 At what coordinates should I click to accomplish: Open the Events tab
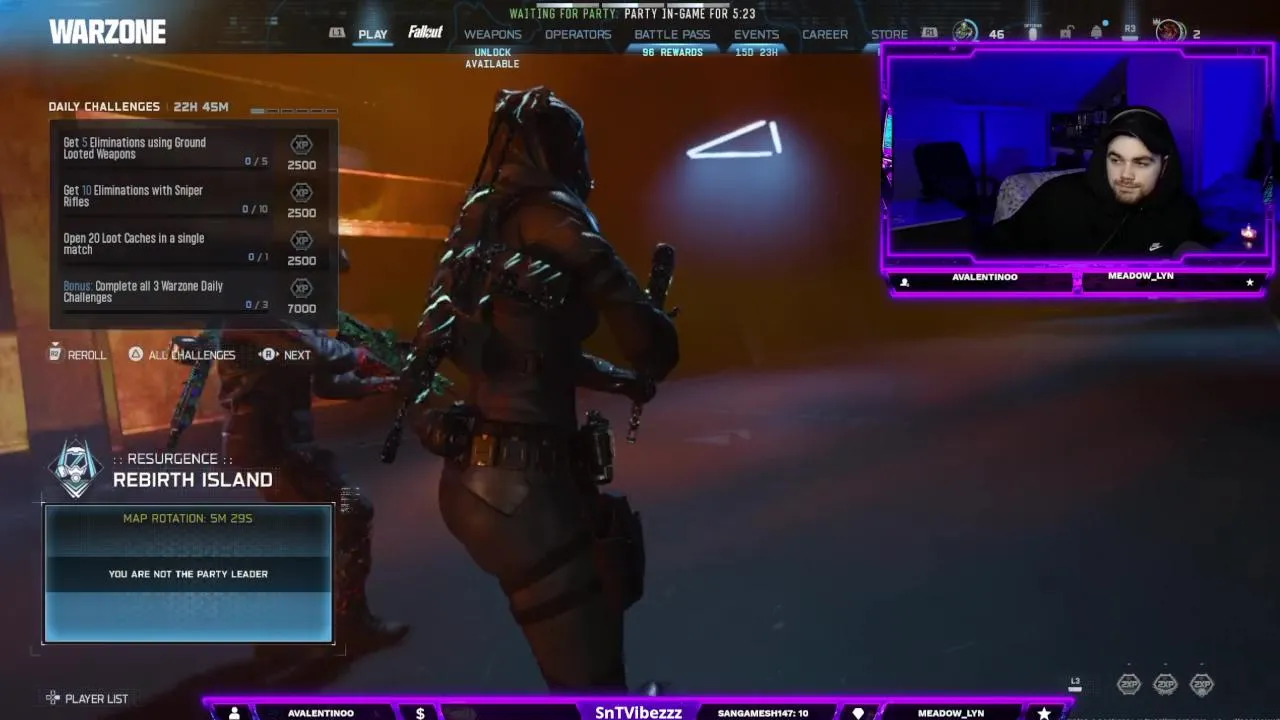tap(756, 34)
